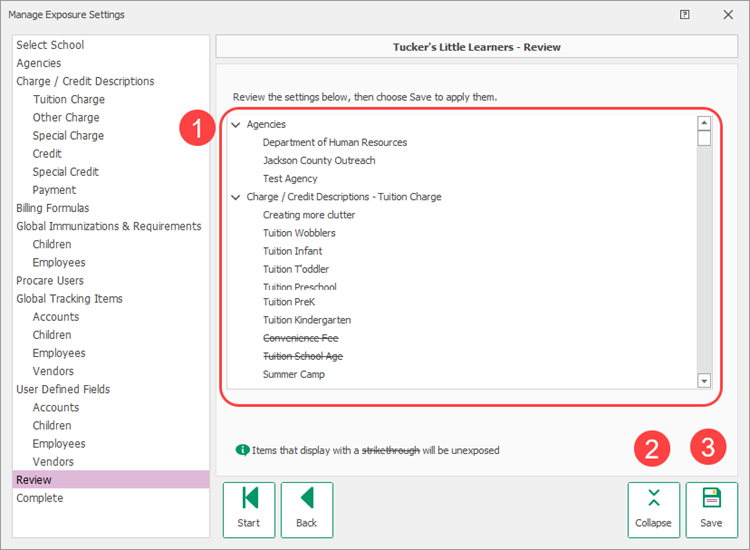Select Employees under User Defined Fields
This screenshot has width=750, height=550.
tap(59, 444)
